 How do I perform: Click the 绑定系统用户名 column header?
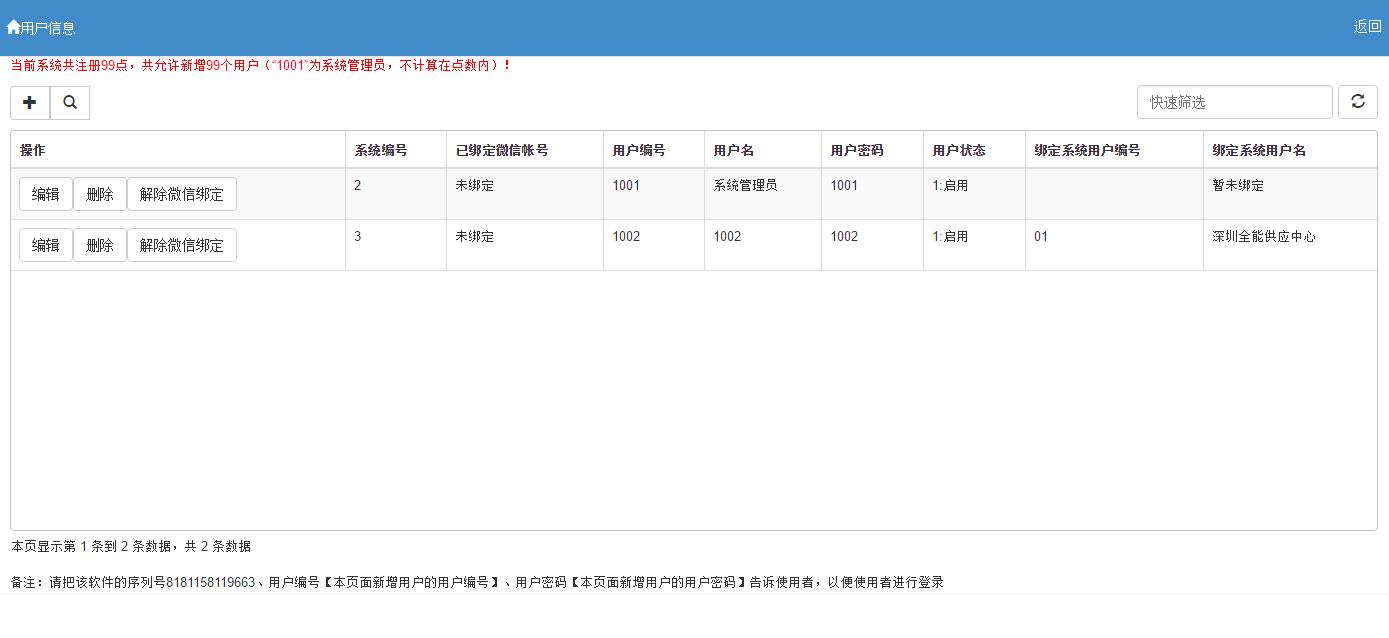(1259, 150)
